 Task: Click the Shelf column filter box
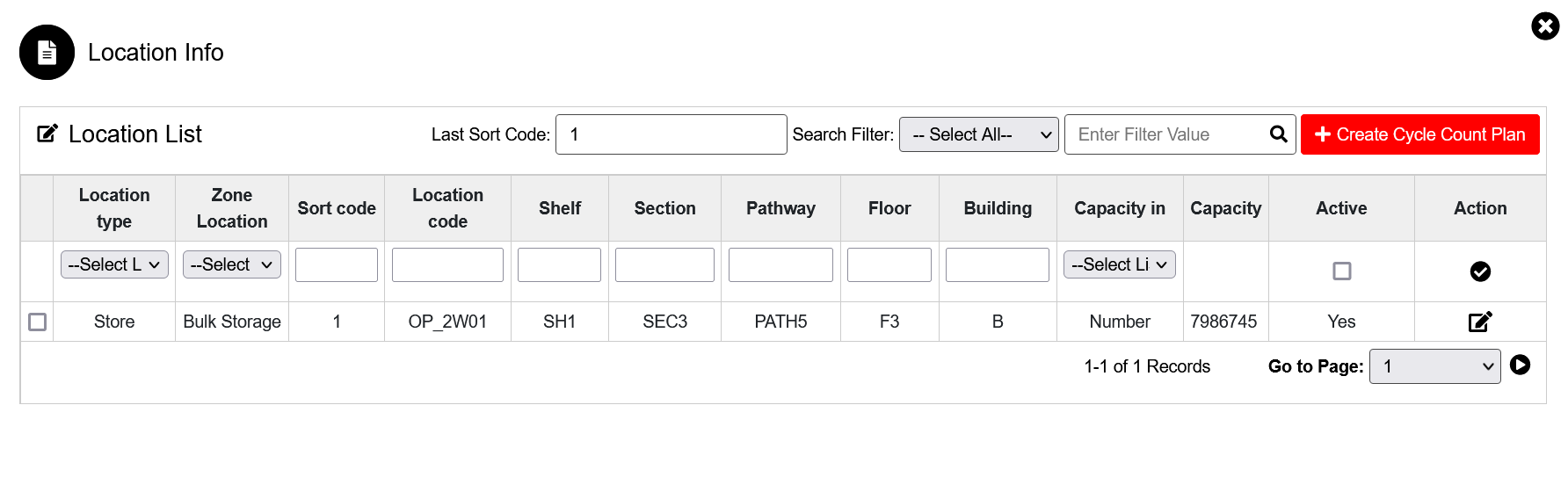[559, 264]
